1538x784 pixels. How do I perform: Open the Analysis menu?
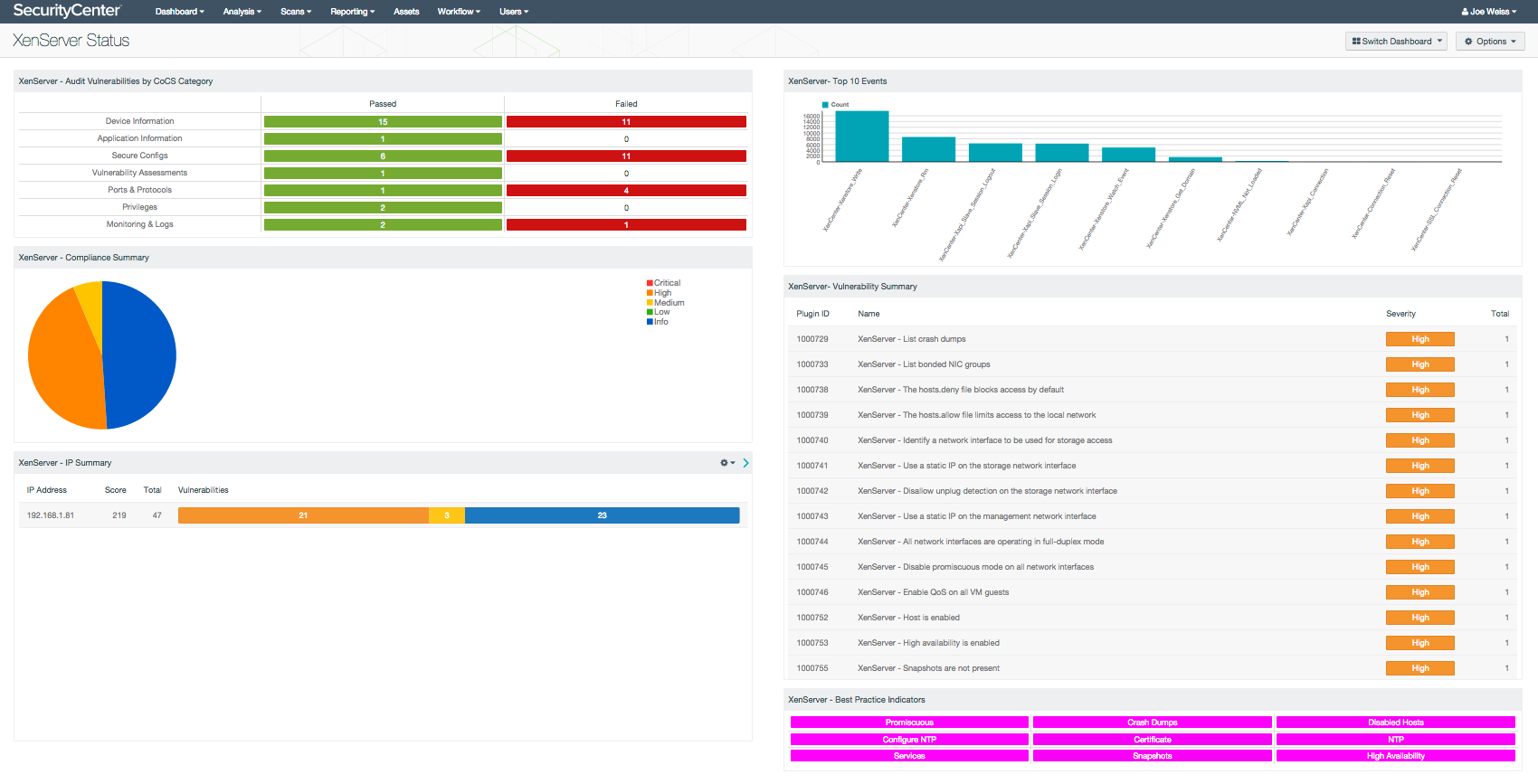[x=242, y=12]
